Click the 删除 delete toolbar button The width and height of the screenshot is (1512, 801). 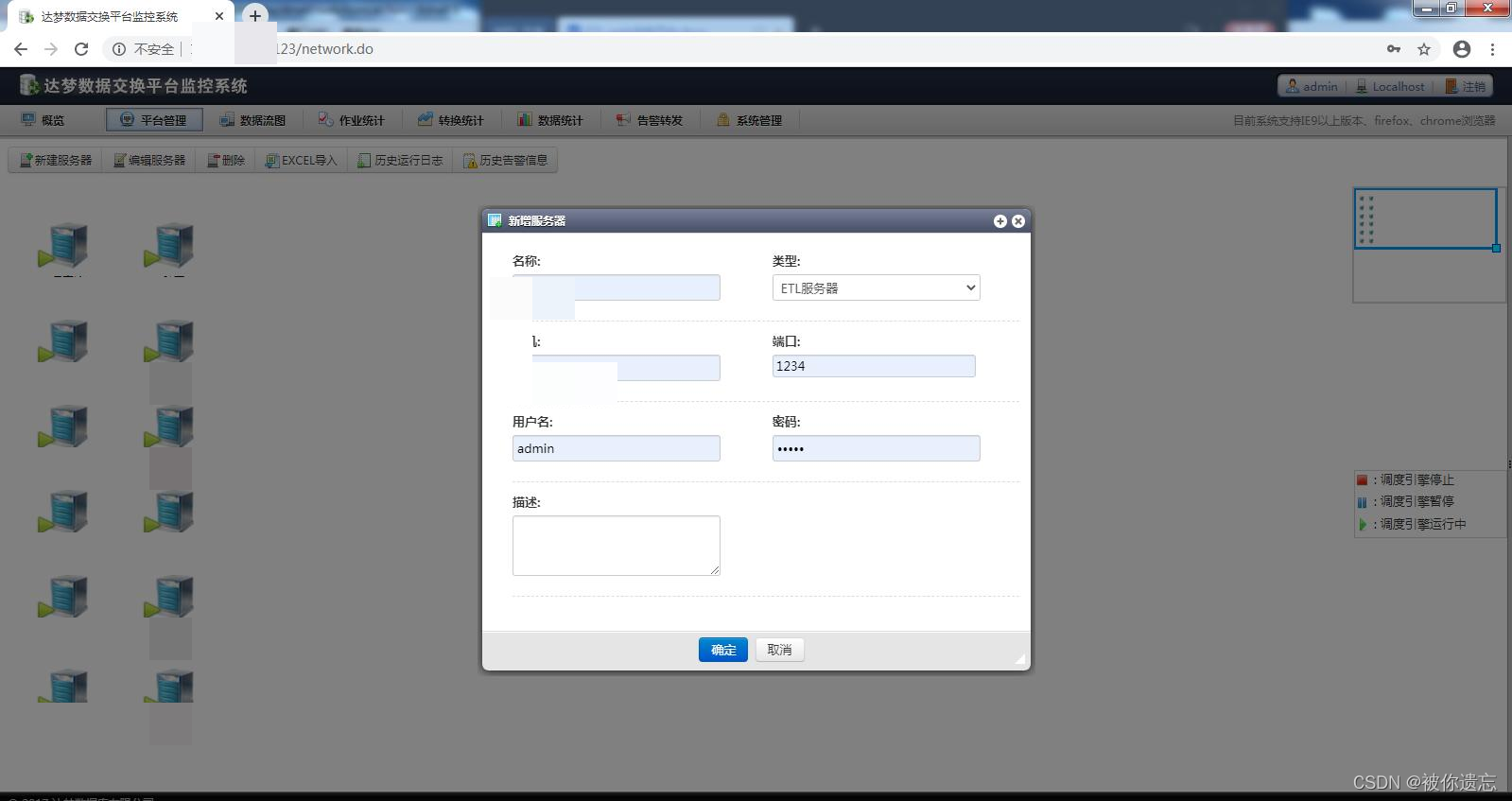226,161
